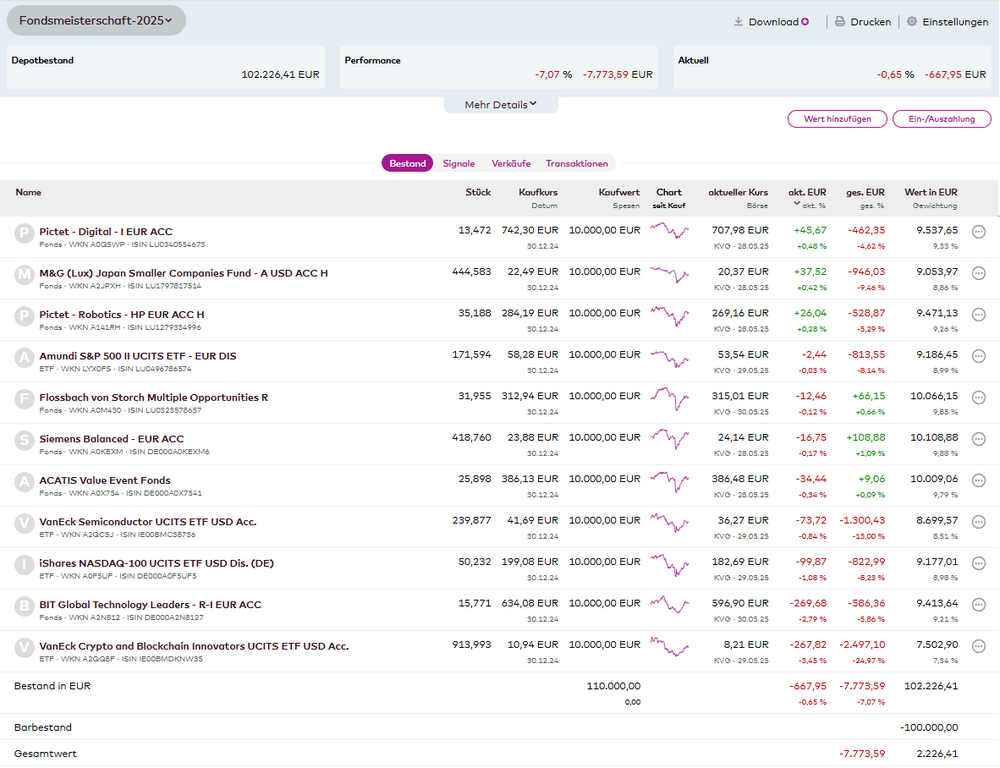Click the Wert hinzufügen button
This screenshot has height=768, width=1000.
pos(837,119)
